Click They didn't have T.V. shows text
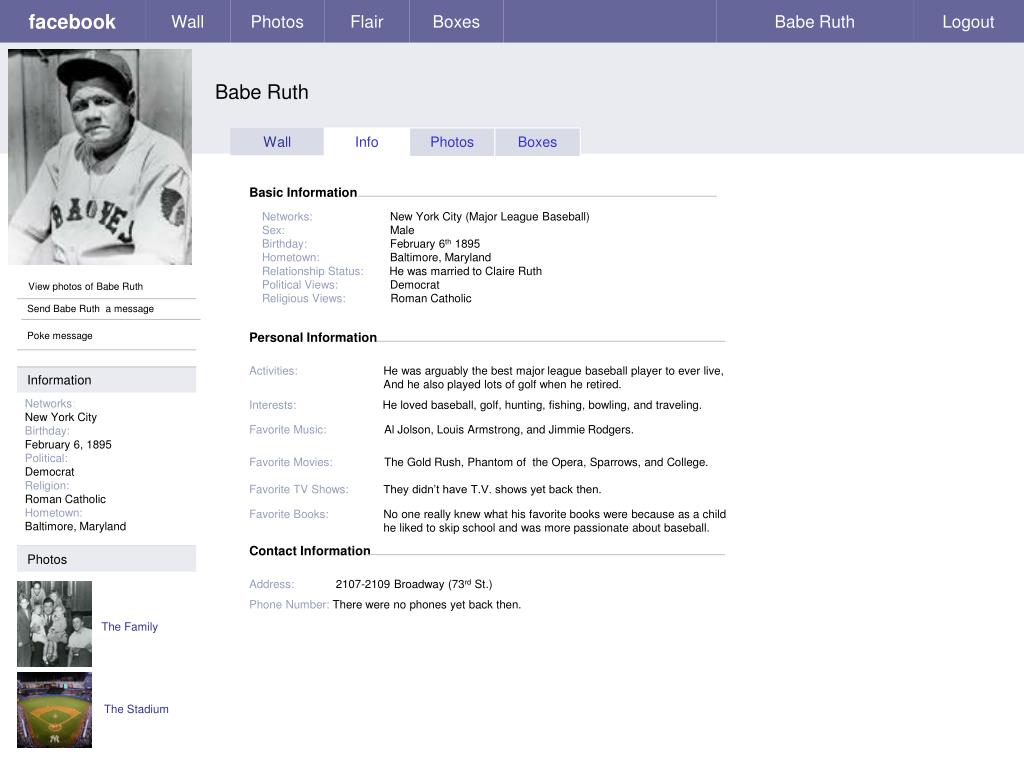Screen dimensions: 1024x768 [x=492, y=489]
